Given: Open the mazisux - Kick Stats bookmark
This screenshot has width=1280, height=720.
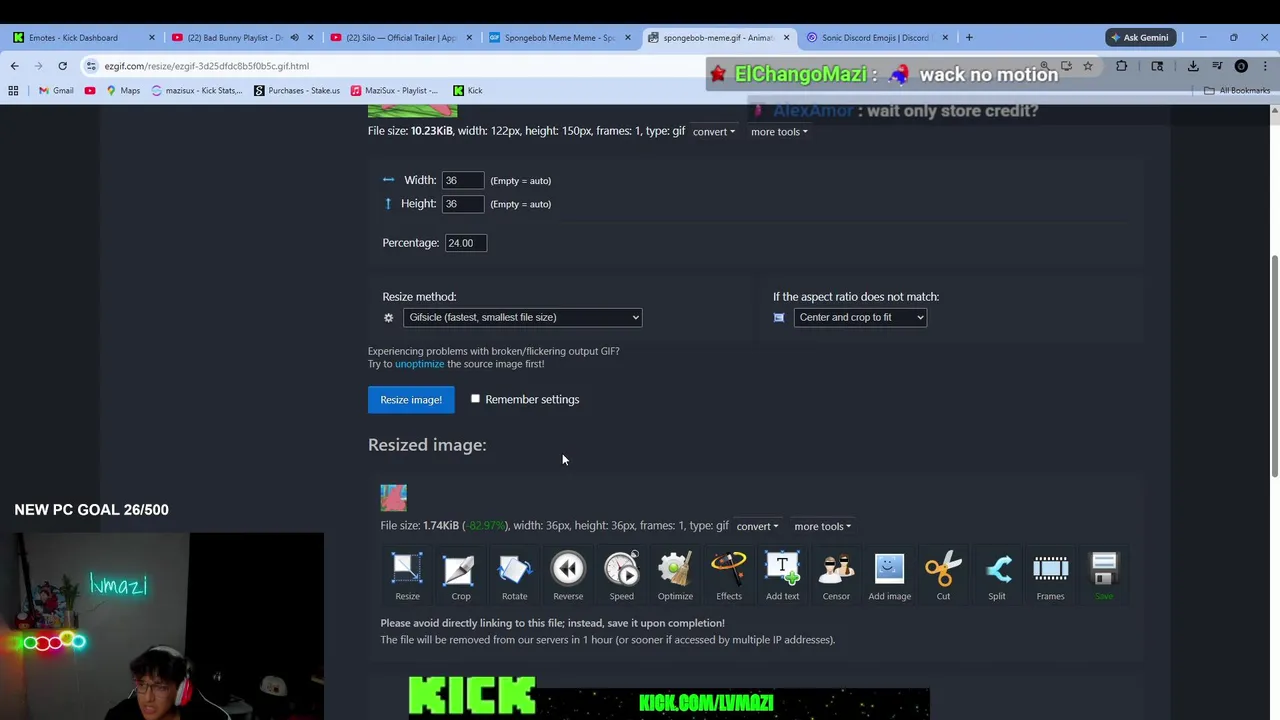Looking at the screenshot, I should [x=197, y=90].
